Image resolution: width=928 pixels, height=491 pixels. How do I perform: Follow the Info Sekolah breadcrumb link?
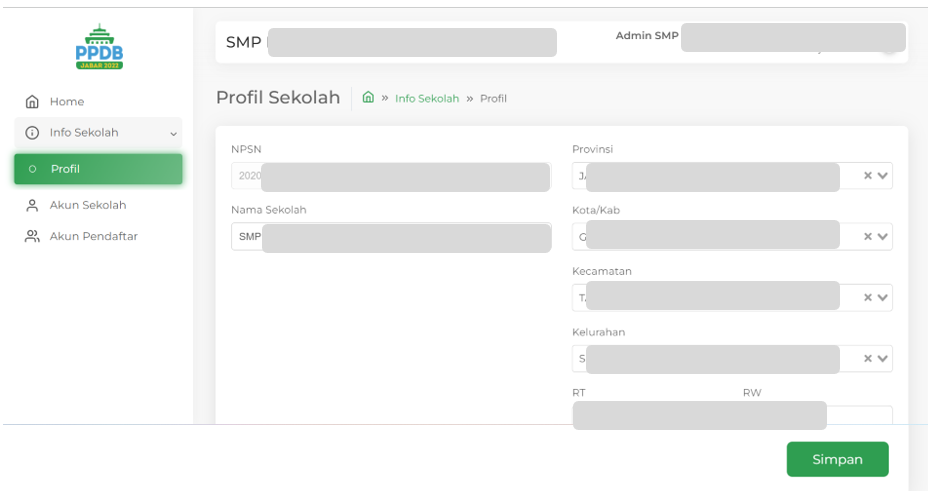(427, 99)
